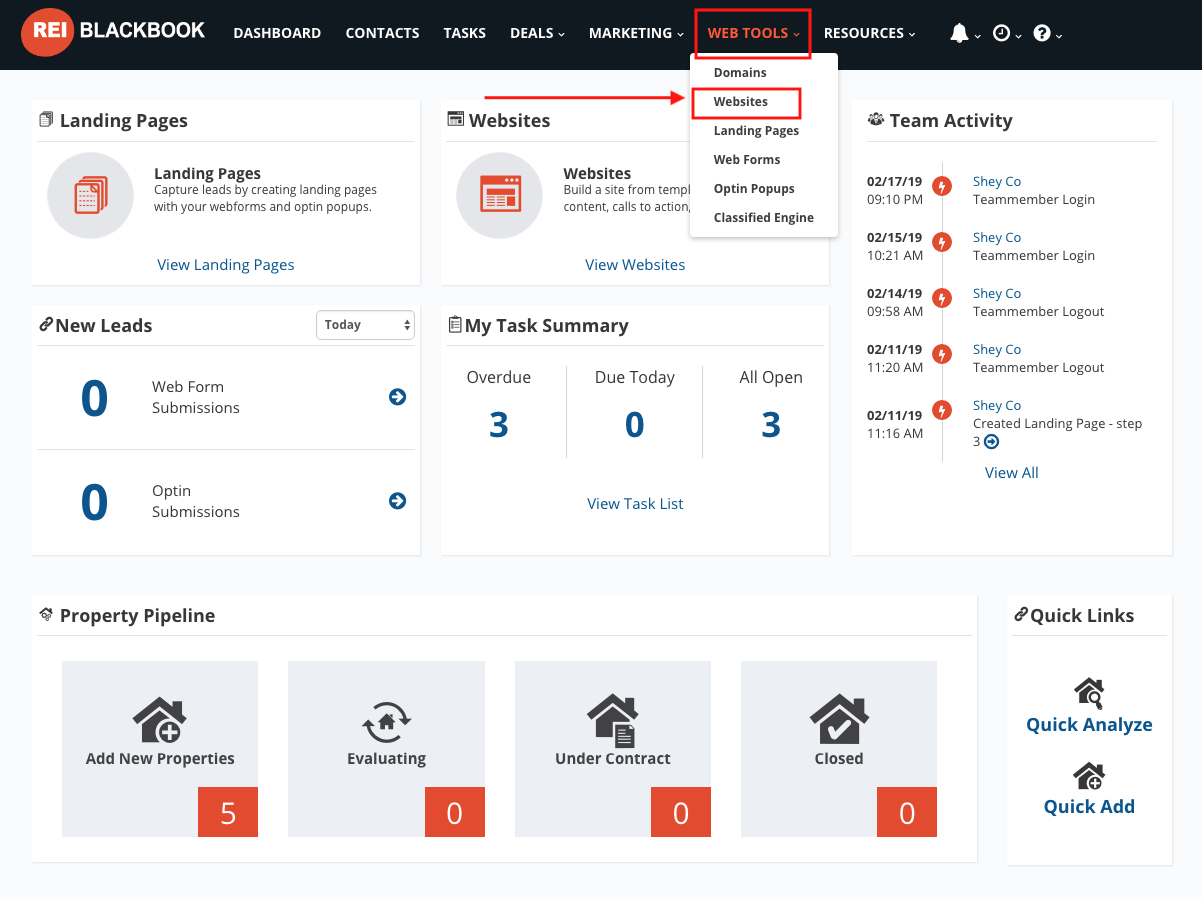Screen dimensions: 1202x899
Task: Click lightning icon for 02/15/19 activity
Action: [x=941, y=242]
